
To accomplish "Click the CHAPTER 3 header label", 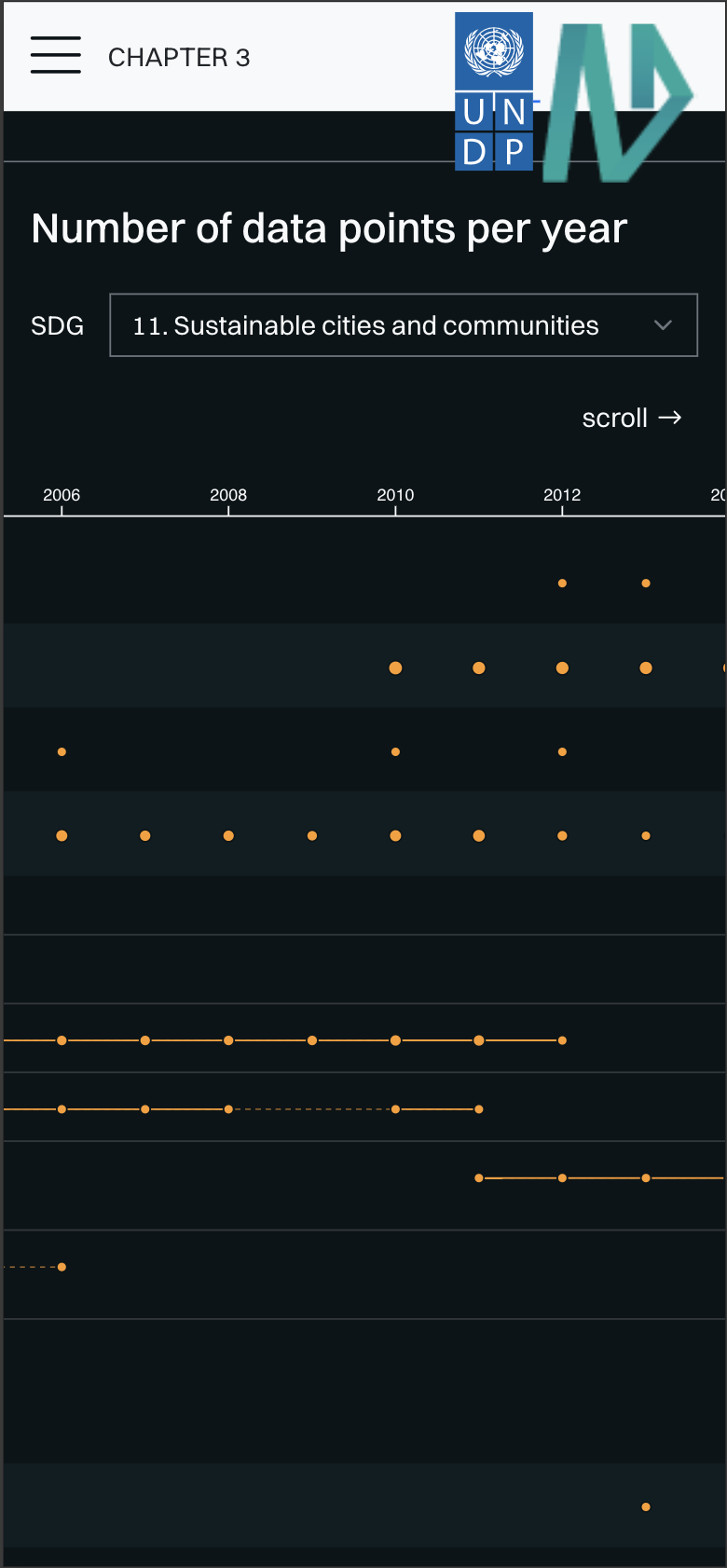I will [179, 58].
